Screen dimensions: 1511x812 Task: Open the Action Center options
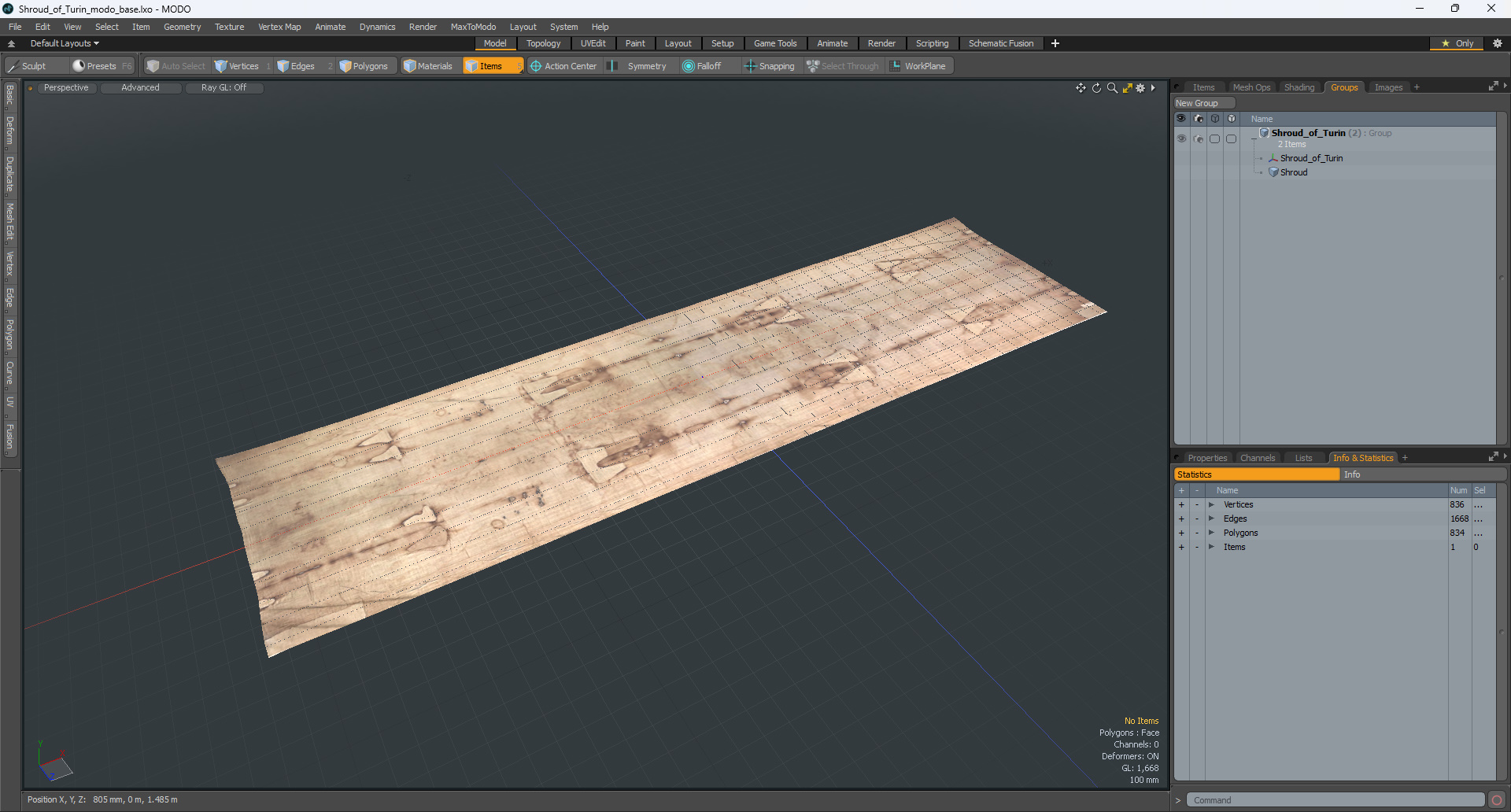pos(563,66)
